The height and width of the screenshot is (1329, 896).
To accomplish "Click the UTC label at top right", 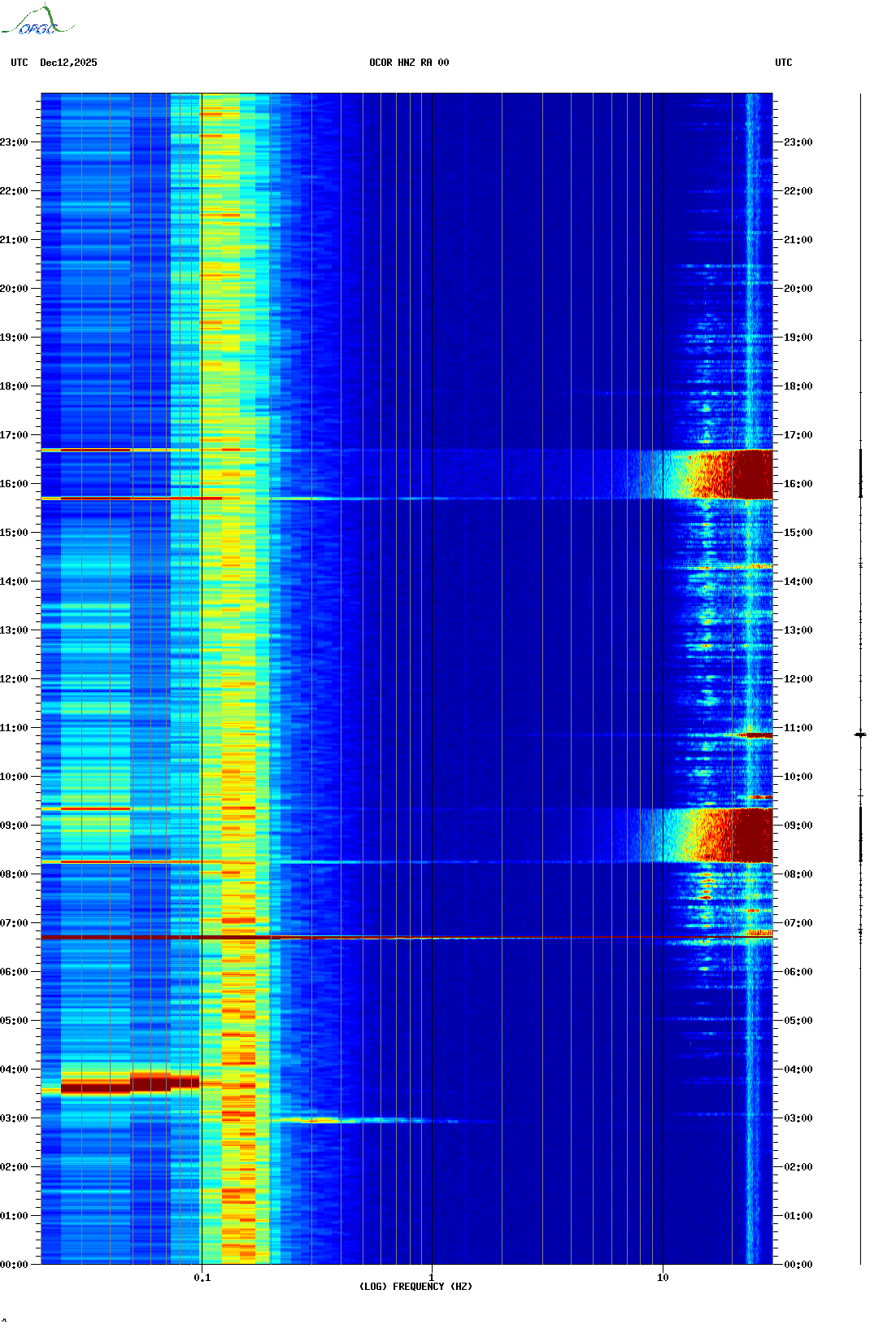I will (783, 63).
